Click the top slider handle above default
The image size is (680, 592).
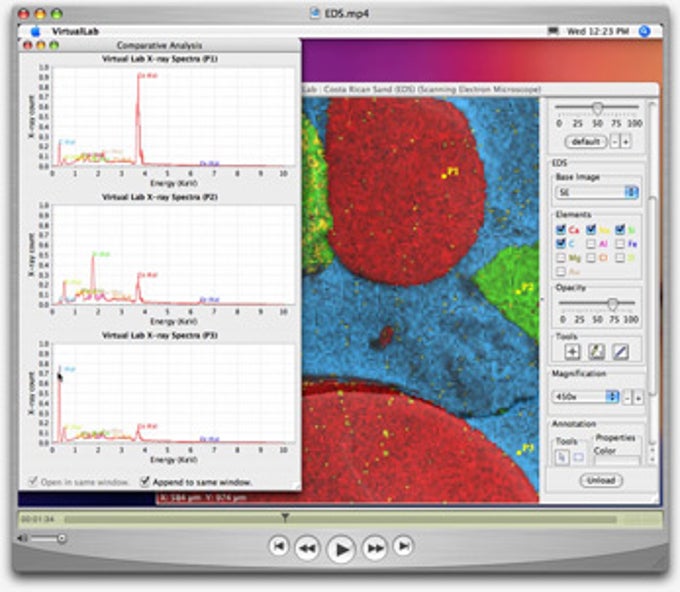(598, 107)
